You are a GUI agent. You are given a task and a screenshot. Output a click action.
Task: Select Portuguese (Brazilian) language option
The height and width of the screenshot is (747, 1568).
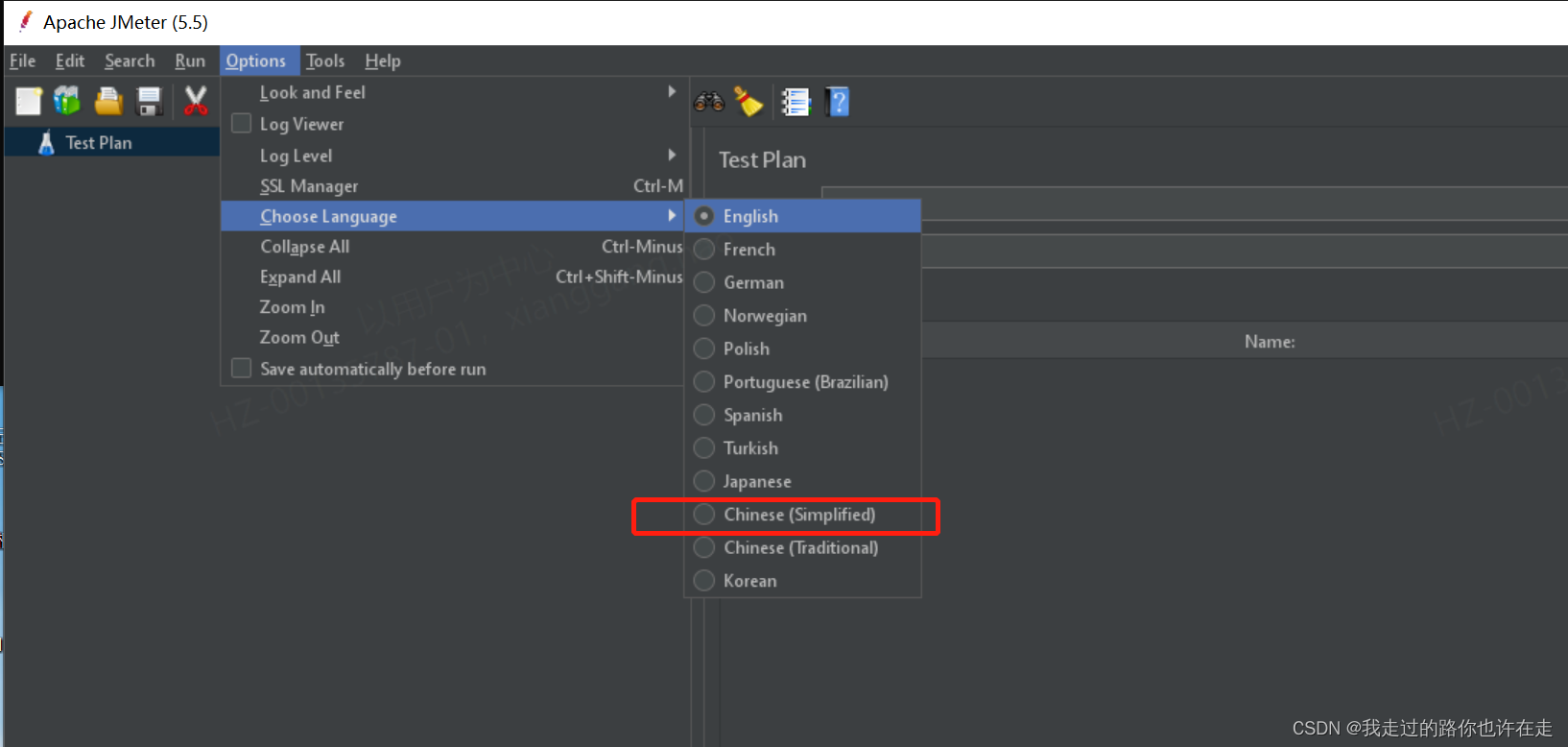click(803, 382)
